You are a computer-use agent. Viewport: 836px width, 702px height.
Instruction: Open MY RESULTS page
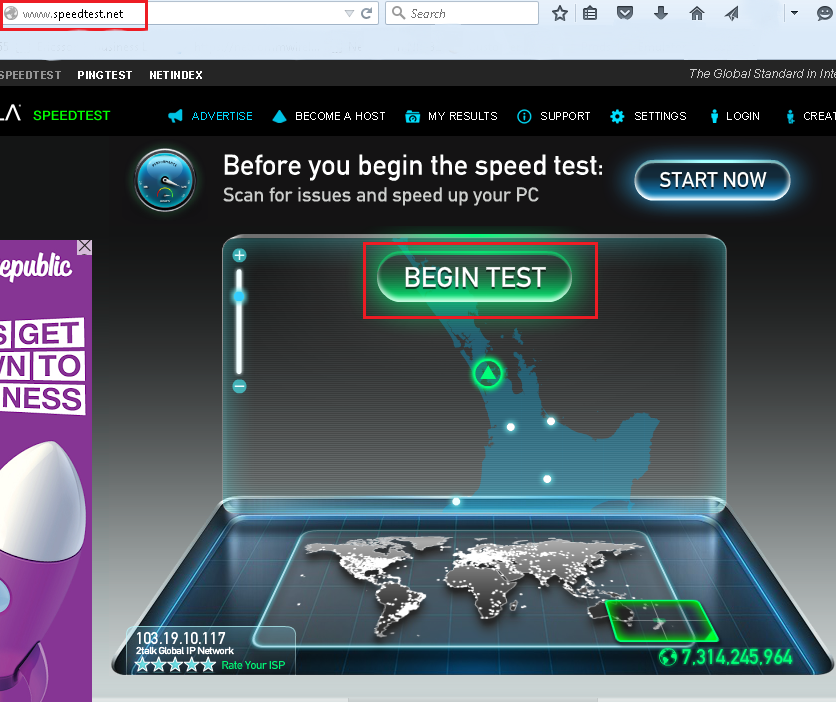pyautogui.click(x=451, y=116)
